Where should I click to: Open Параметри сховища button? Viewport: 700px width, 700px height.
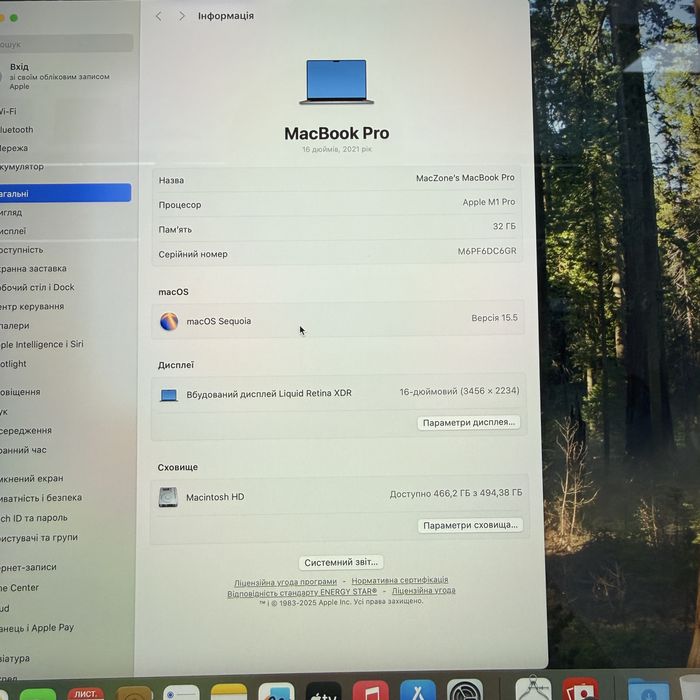tap(470, 525)
